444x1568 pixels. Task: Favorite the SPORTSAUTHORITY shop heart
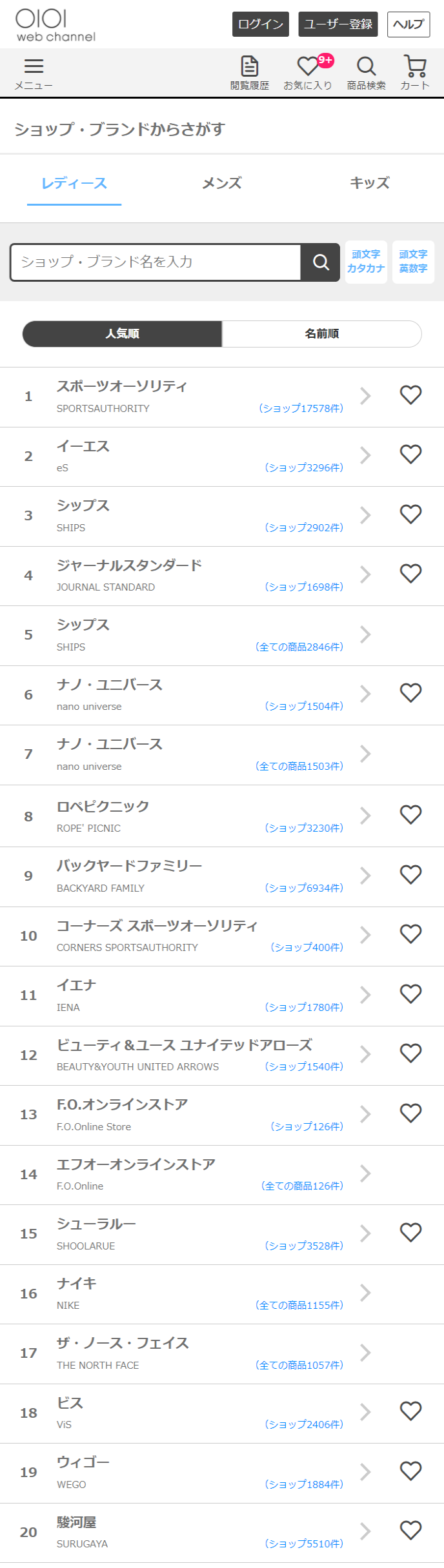(411, 395)
